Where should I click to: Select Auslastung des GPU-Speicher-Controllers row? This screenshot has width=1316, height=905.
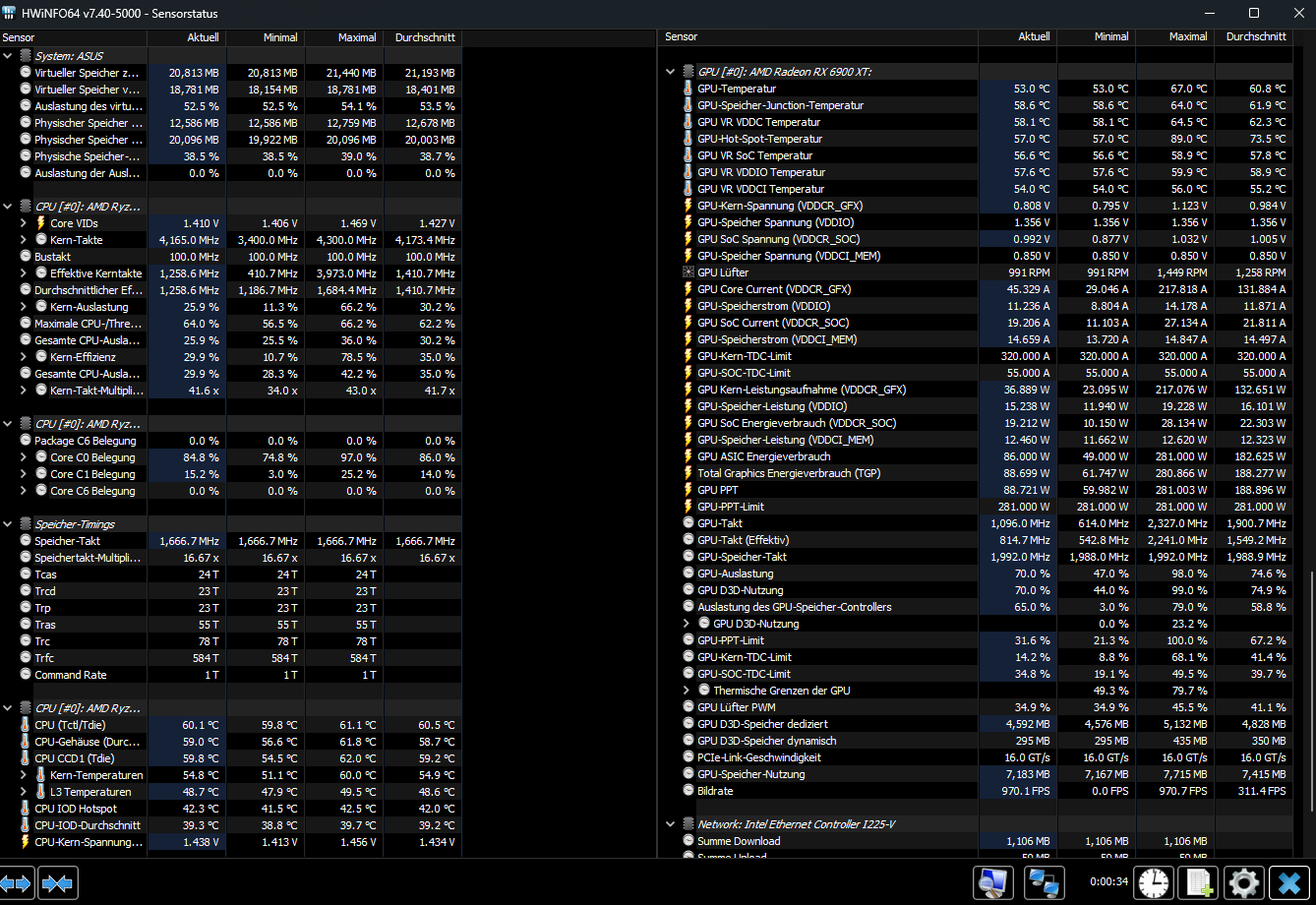pos(976,607)
